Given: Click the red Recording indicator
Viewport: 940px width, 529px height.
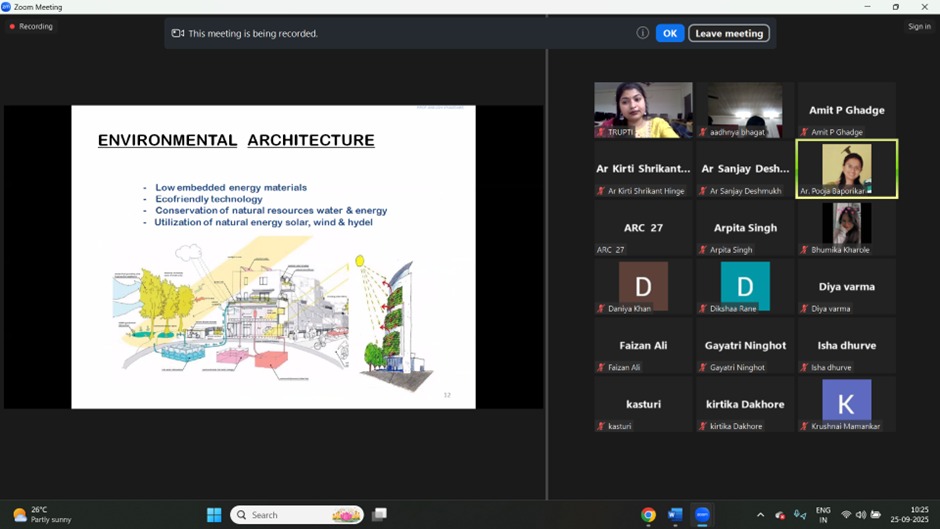Looking at the screenshot, I should (x=31, y=27).
